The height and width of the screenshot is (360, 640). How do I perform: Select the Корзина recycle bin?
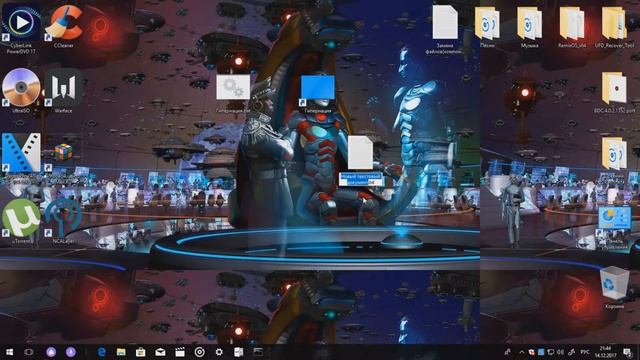(x=614, y=282)
